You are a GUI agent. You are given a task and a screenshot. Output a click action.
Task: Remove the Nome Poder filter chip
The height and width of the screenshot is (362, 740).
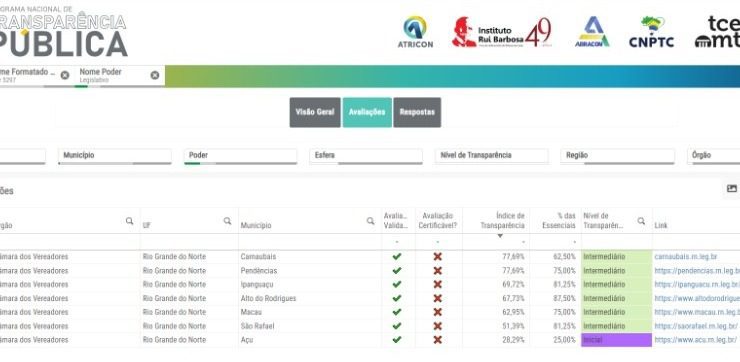[155, 75]
